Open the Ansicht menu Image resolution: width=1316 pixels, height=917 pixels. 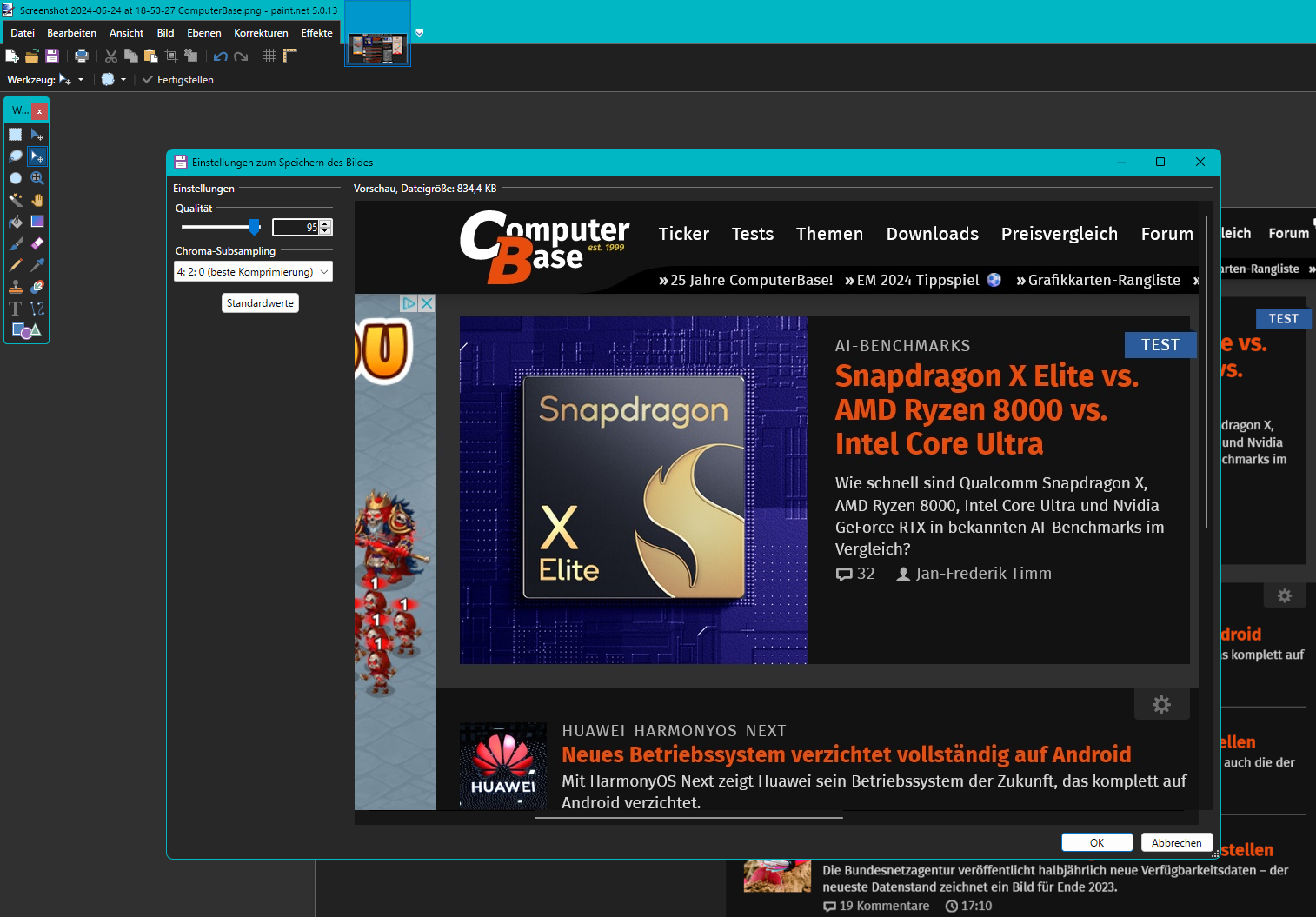pyautogui.click(x=127, y=33)
